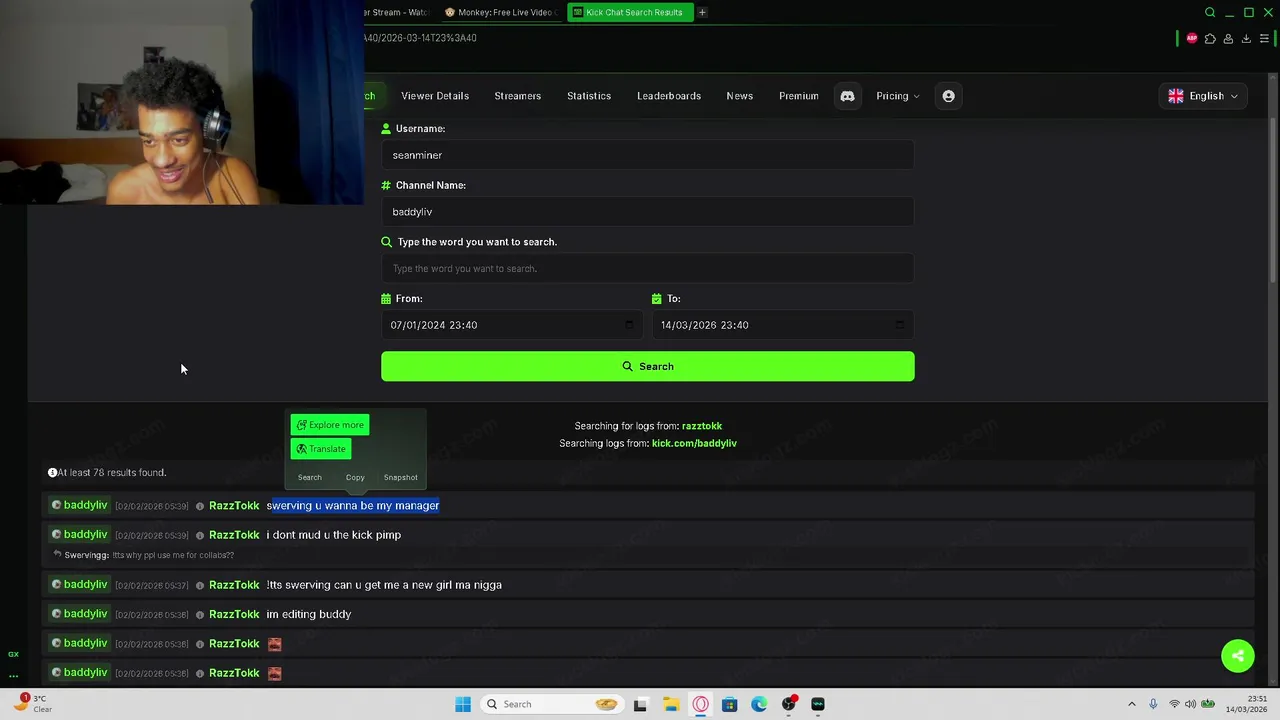Viewport: 1280px width, 720px height.
Task: Open the ABP ad blocker extension icon
Action: [1191, 38]
